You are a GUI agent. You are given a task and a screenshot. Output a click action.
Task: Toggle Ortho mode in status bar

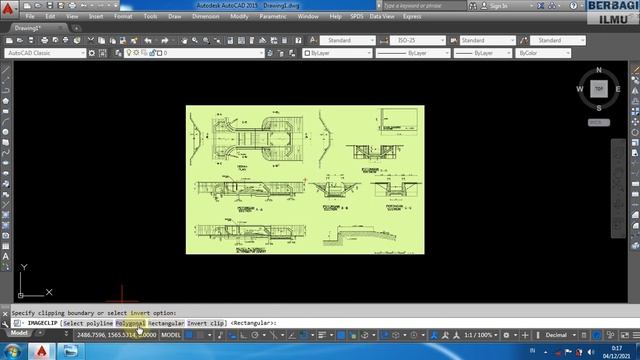coord(244,335)
